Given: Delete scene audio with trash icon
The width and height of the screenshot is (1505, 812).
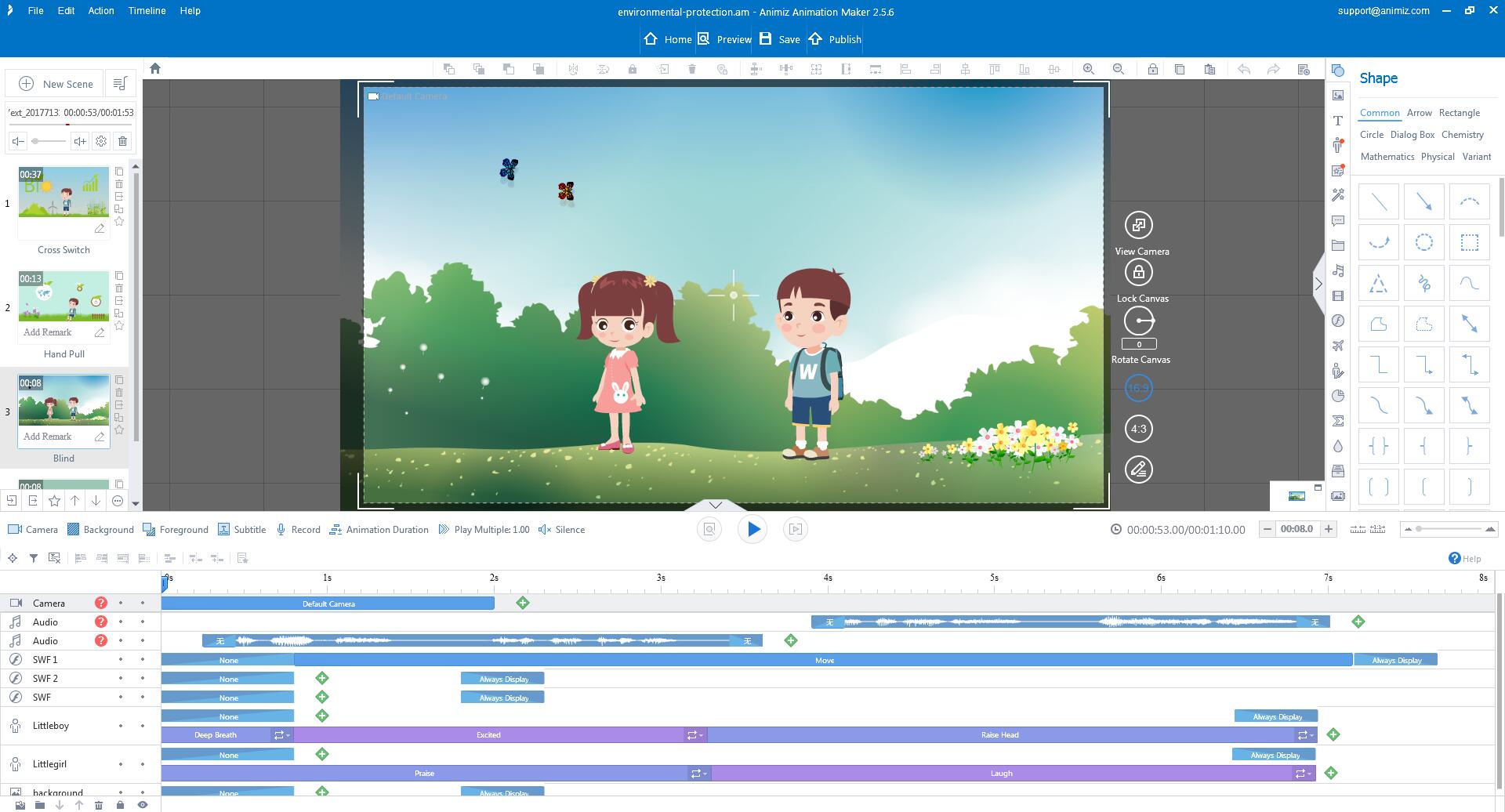Looking at the screenshot, I should [123, 141].
